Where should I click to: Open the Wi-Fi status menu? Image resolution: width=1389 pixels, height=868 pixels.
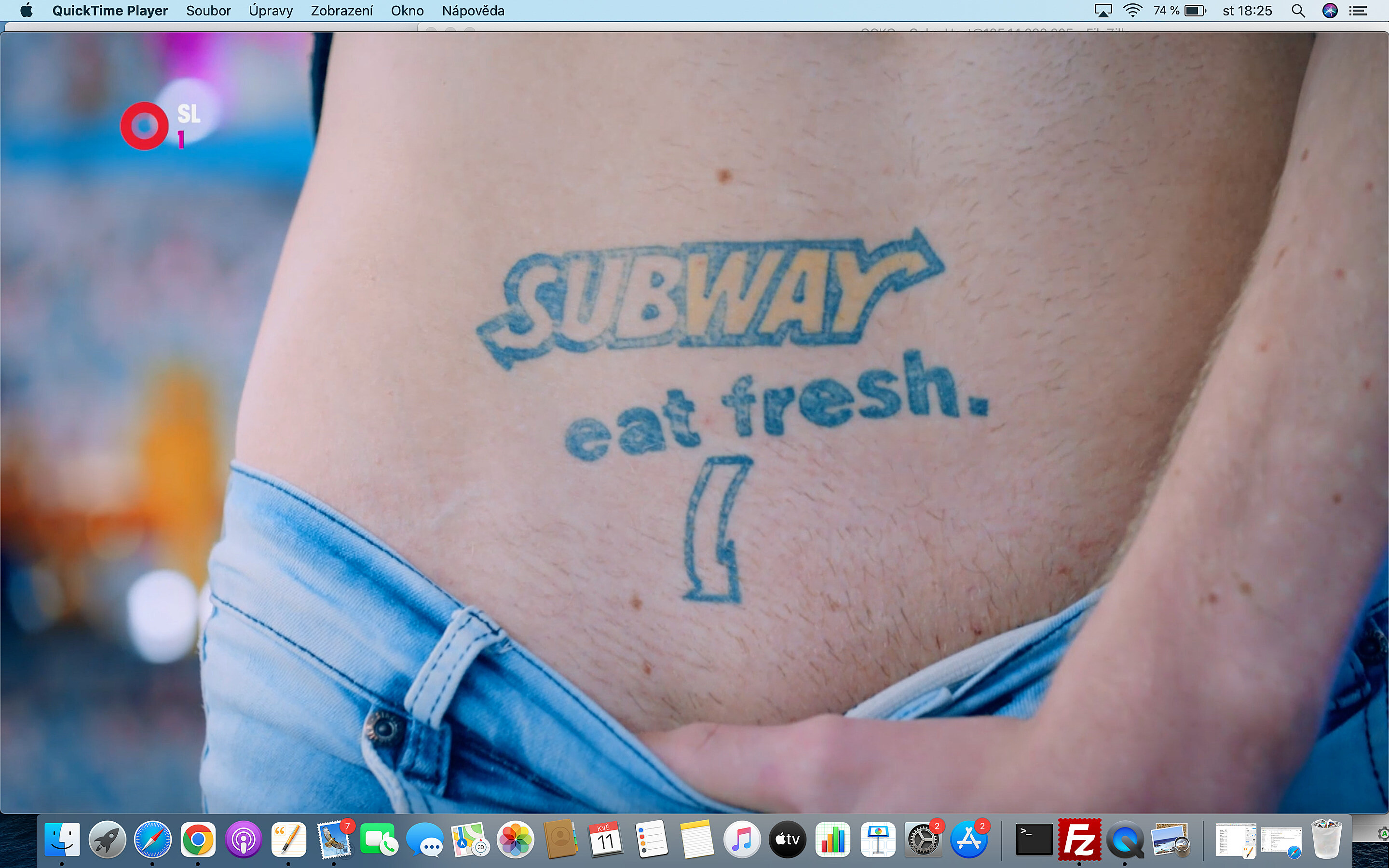coord(1132,11)
